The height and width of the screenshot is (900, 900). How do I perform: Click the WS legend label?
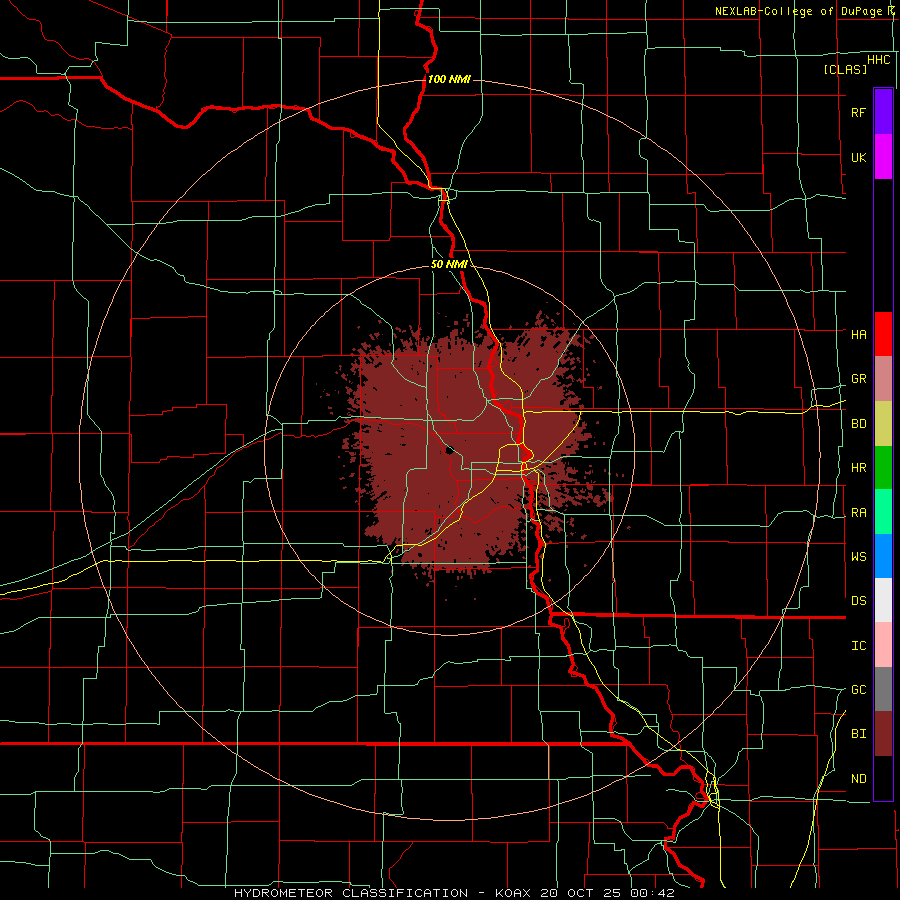[x=858, y=557]
